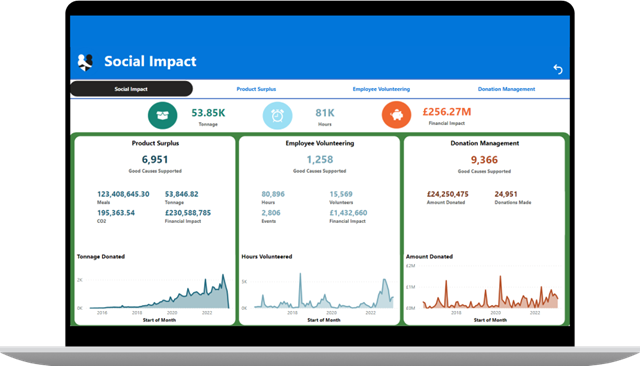Select the active Social Impact tab
Screen dimensions: 640x366
(131, 89)
